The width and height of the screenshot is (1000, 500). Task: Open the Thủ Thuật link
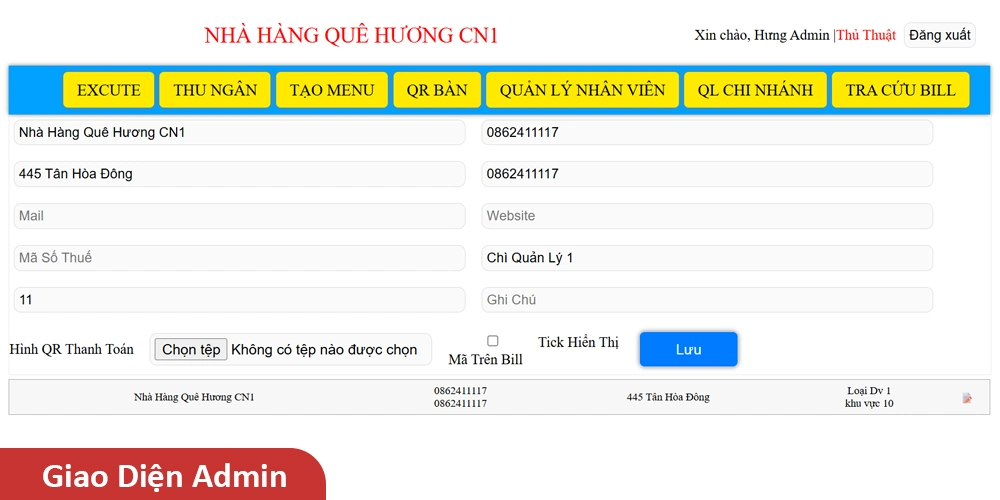(x=866, y=35)
